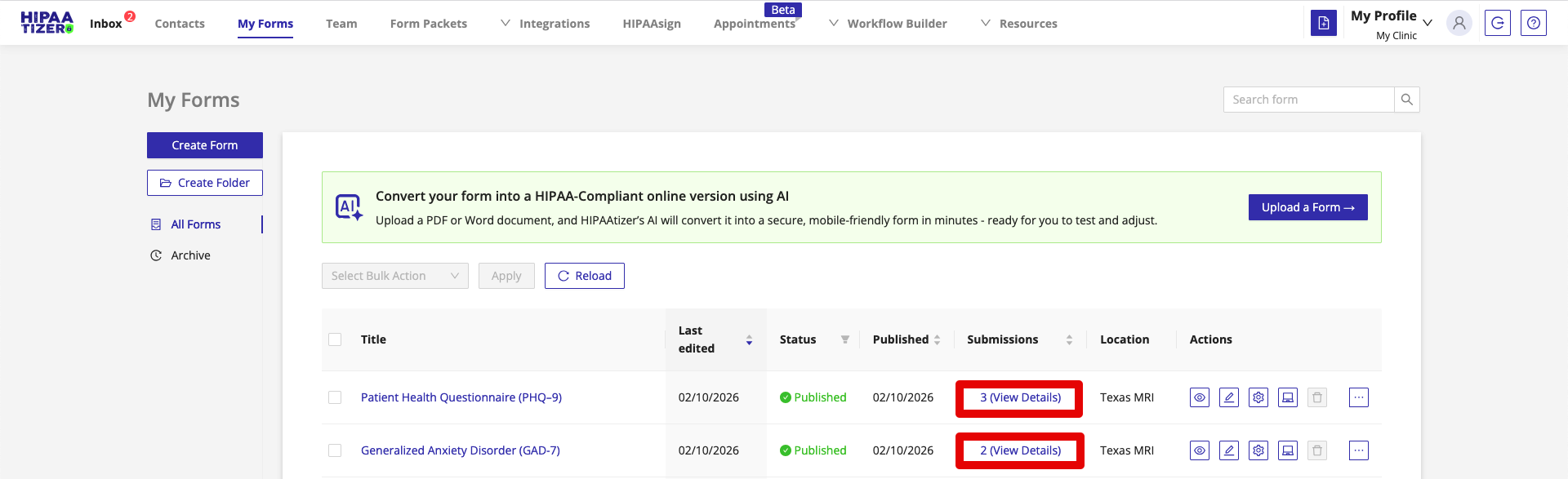Open the Select Bulk Action dropdown
This screenshot has height=479, width=1568.
point(394,276)
